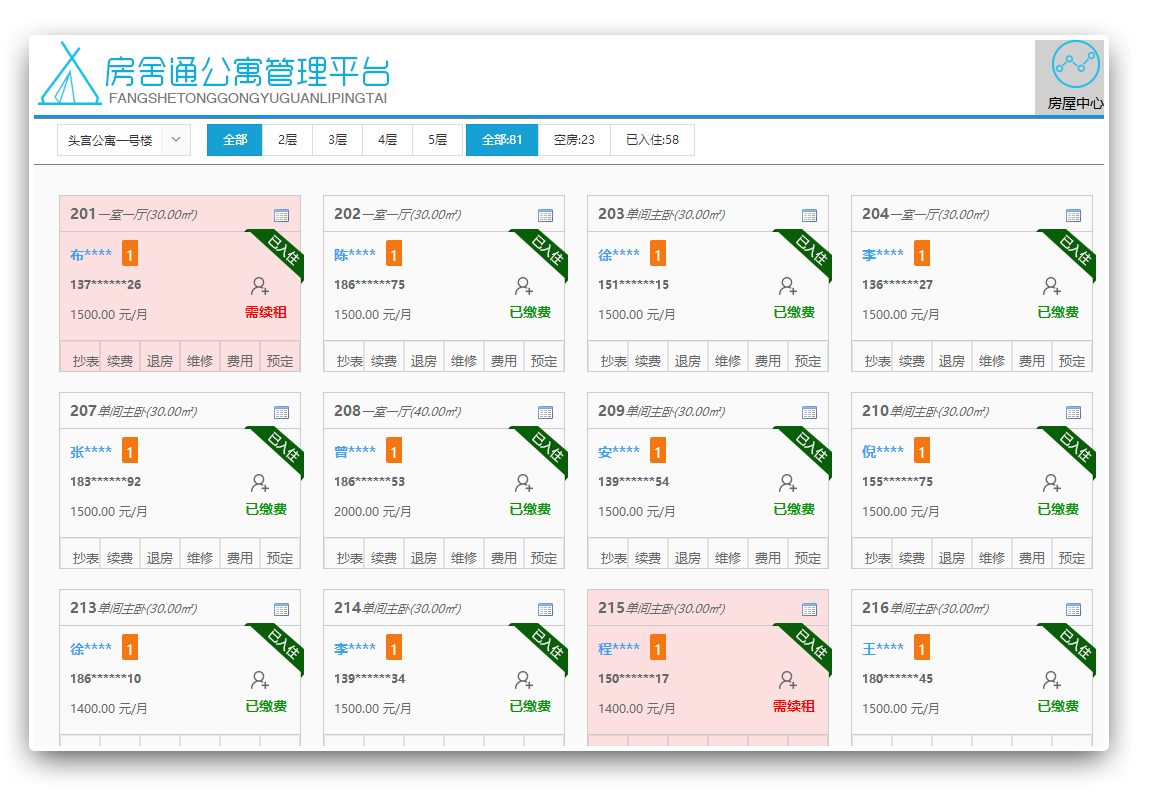Click the calendar icon on room 204

click(x=1073, y=215)
